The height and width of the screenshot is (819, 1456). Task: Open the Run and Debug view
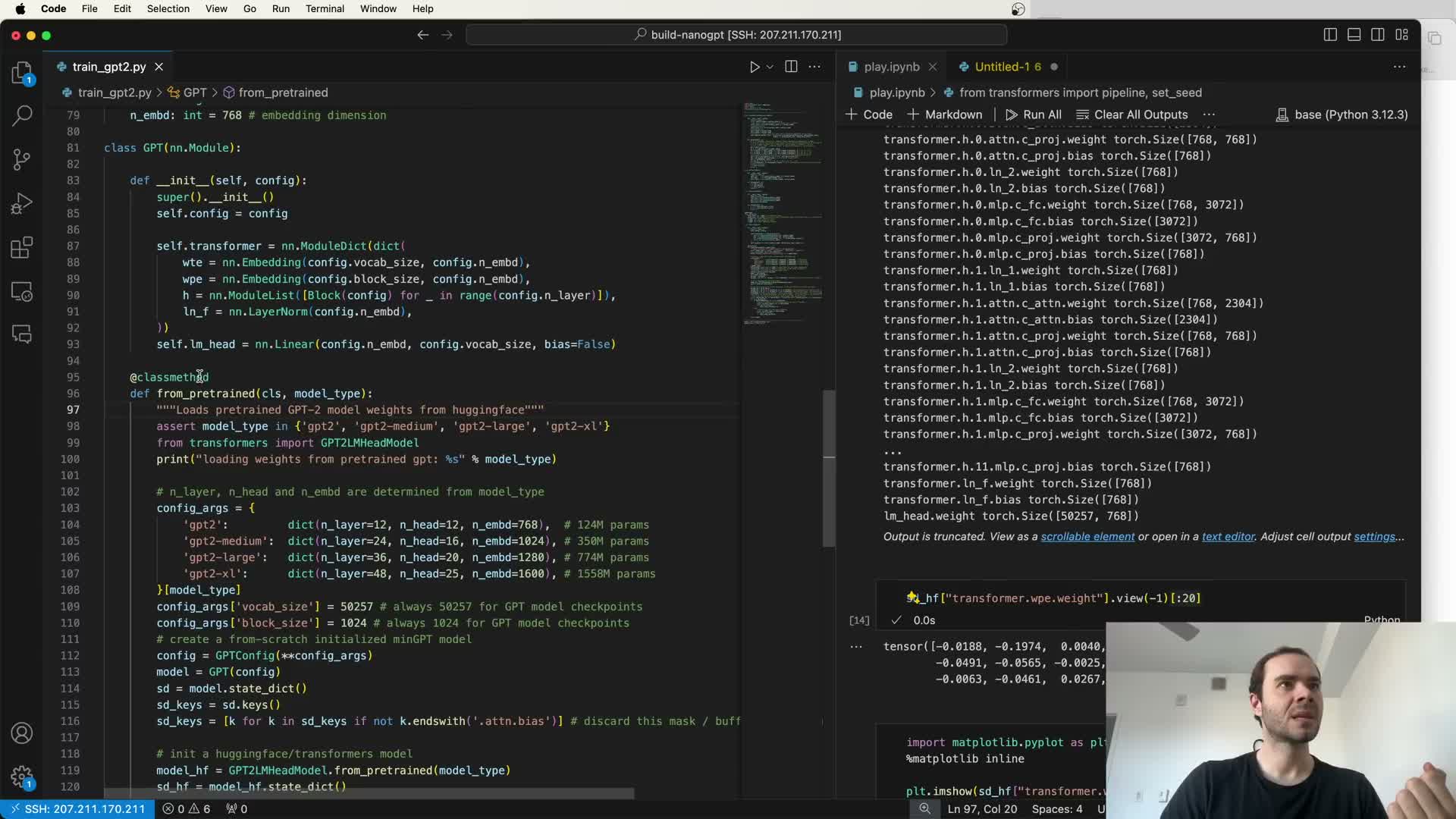(22, 203)
